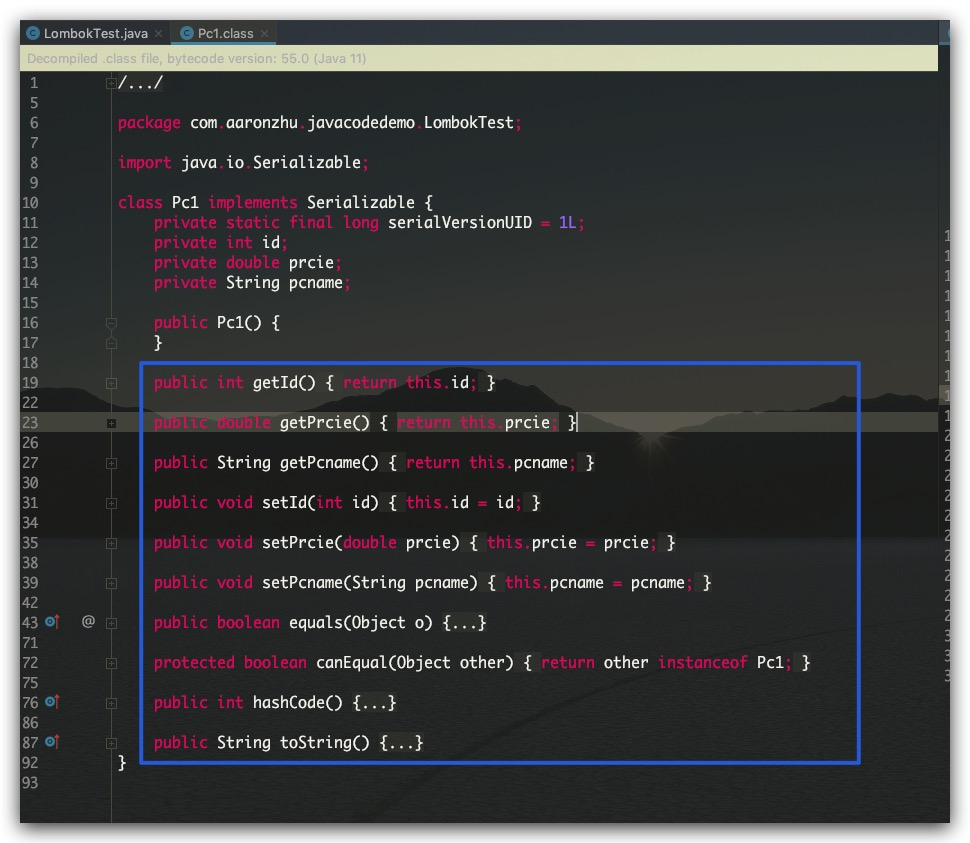This screenshot has width=970, height=843.
Task: Expand the setId() method fold
Action: (111, 503)
